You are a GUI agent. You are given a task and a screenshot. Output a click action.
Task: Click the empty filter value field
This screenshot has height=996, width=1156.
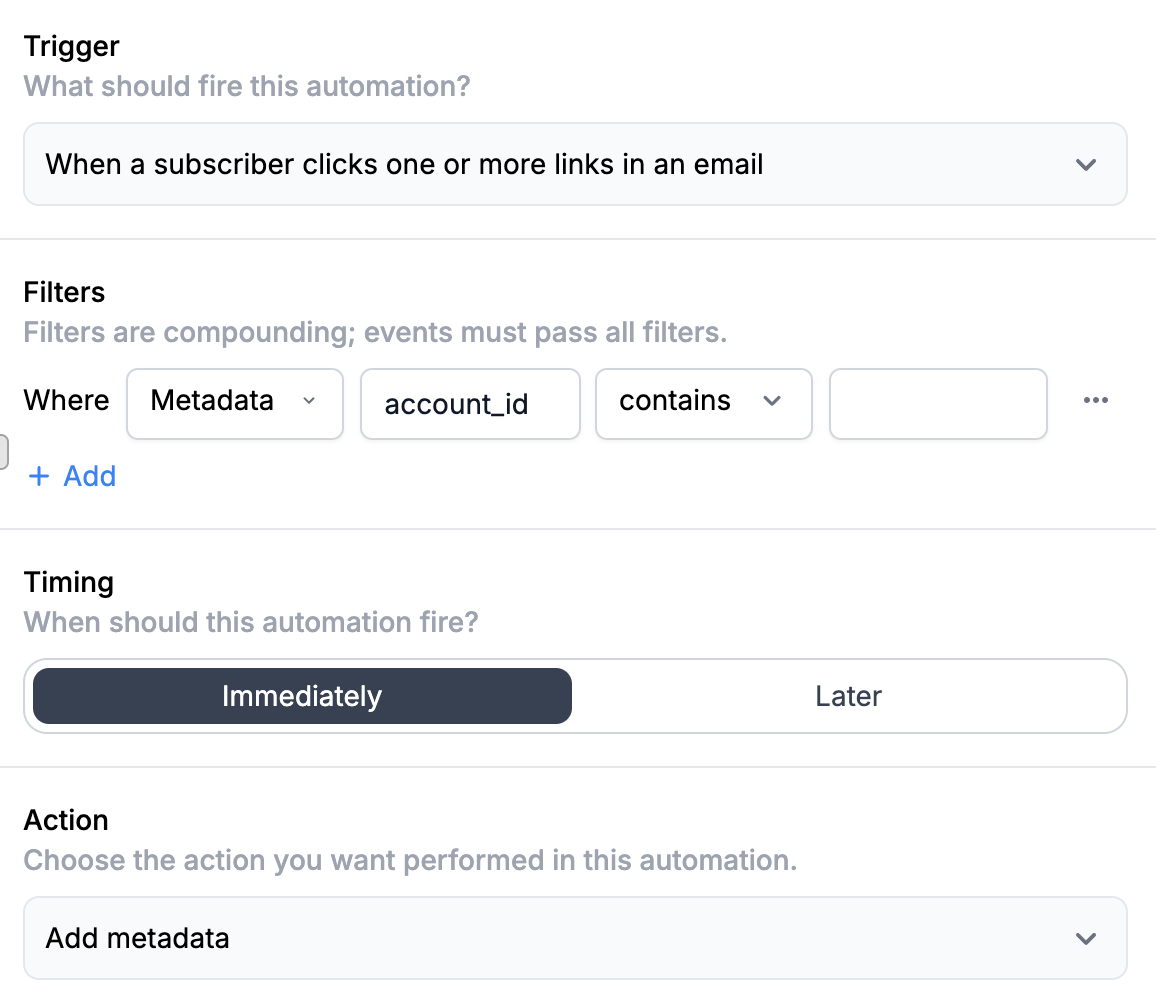[938, 404]
